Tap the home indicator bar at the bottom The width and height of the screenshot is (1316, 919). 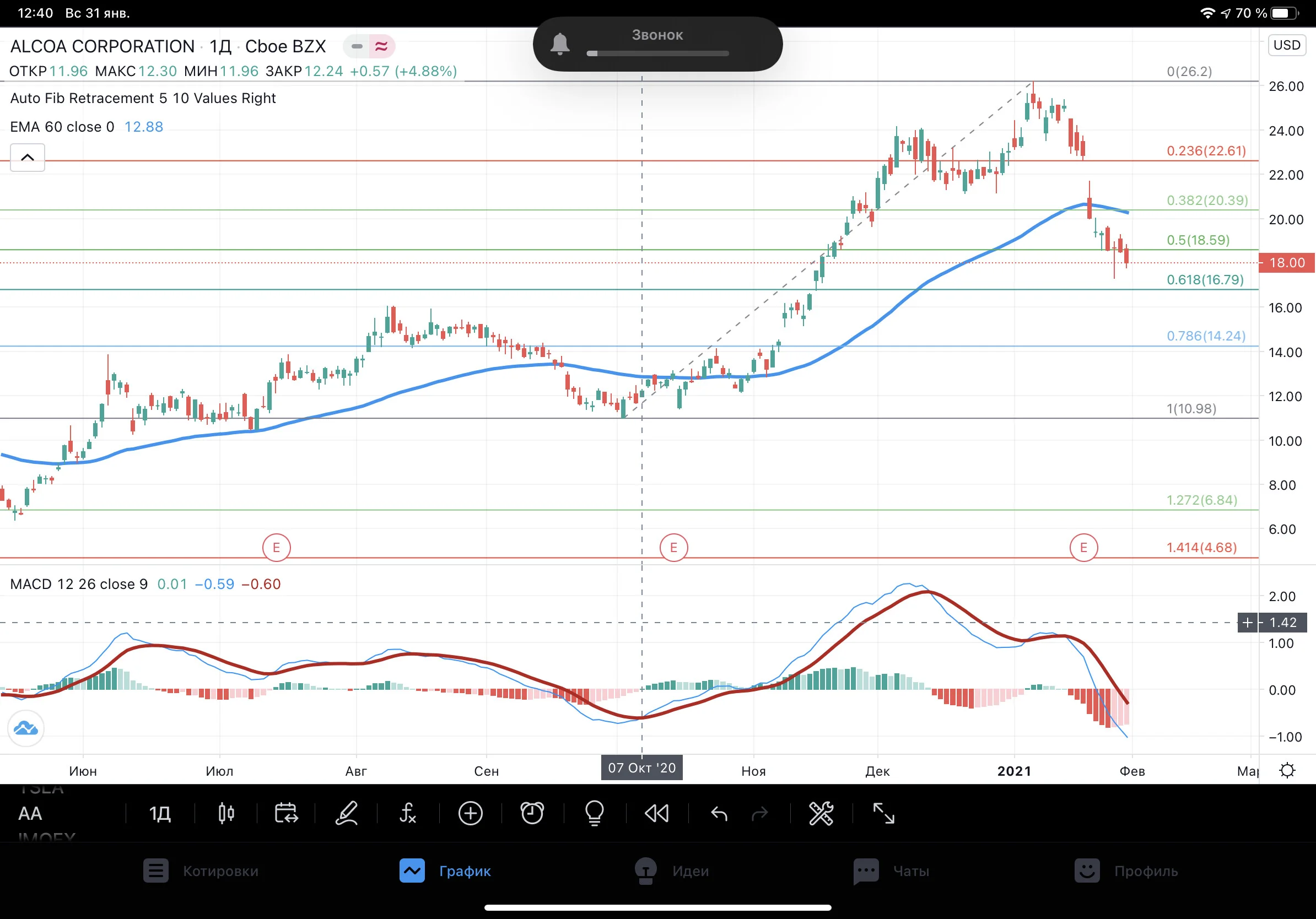coord(657,907)
